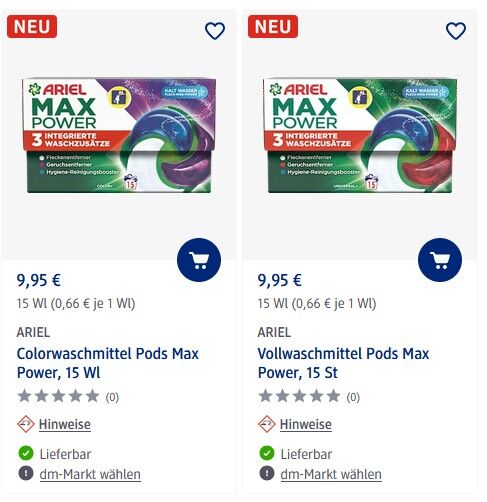Choose dm-Markt wählen for Colorwaschmittel
This screenshot has height=502, width=487.
click(x=90, y=474)
